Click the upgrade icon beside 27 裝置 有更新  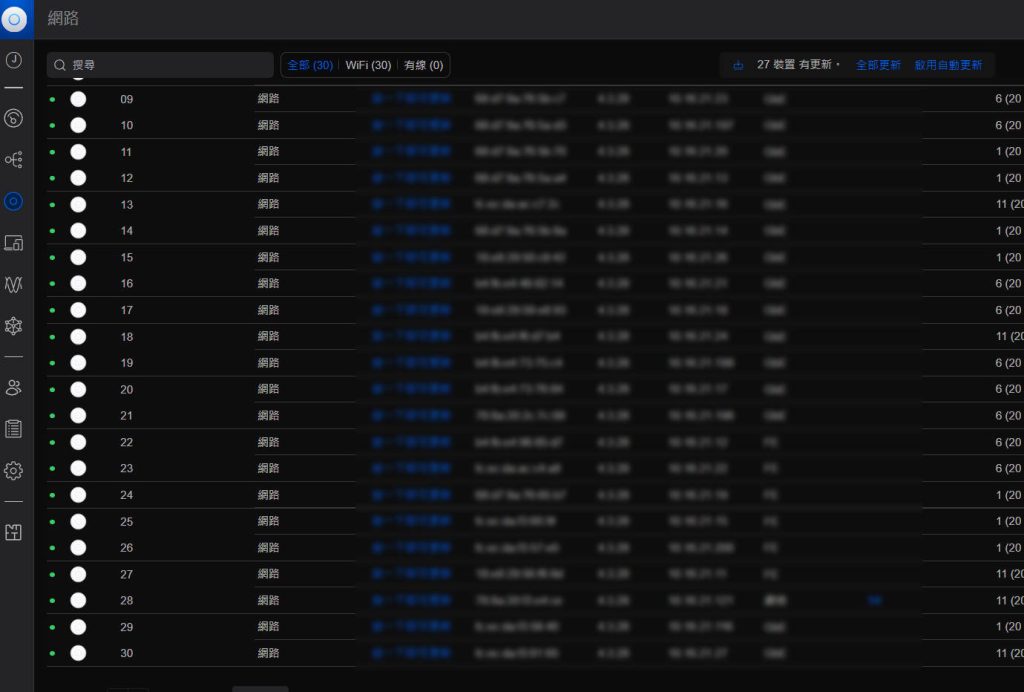coord(738,65)
